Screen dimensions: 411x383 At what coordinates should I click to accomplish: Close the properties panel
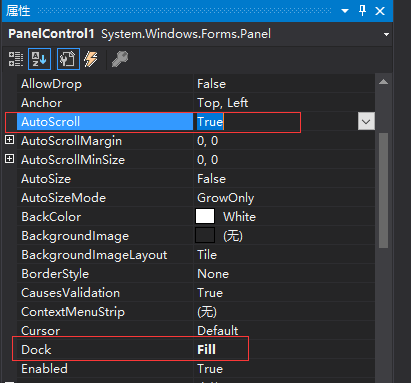pos(380,11)
